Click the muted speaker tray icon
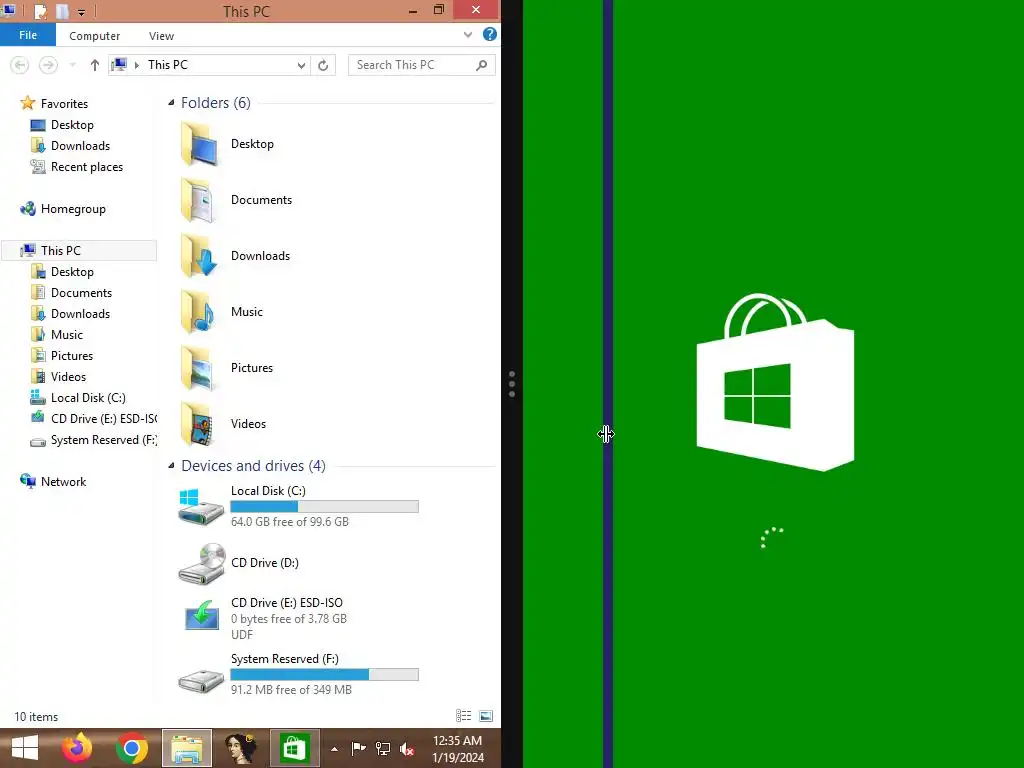Screen dimensions: 1024x768 coord(407,748)
